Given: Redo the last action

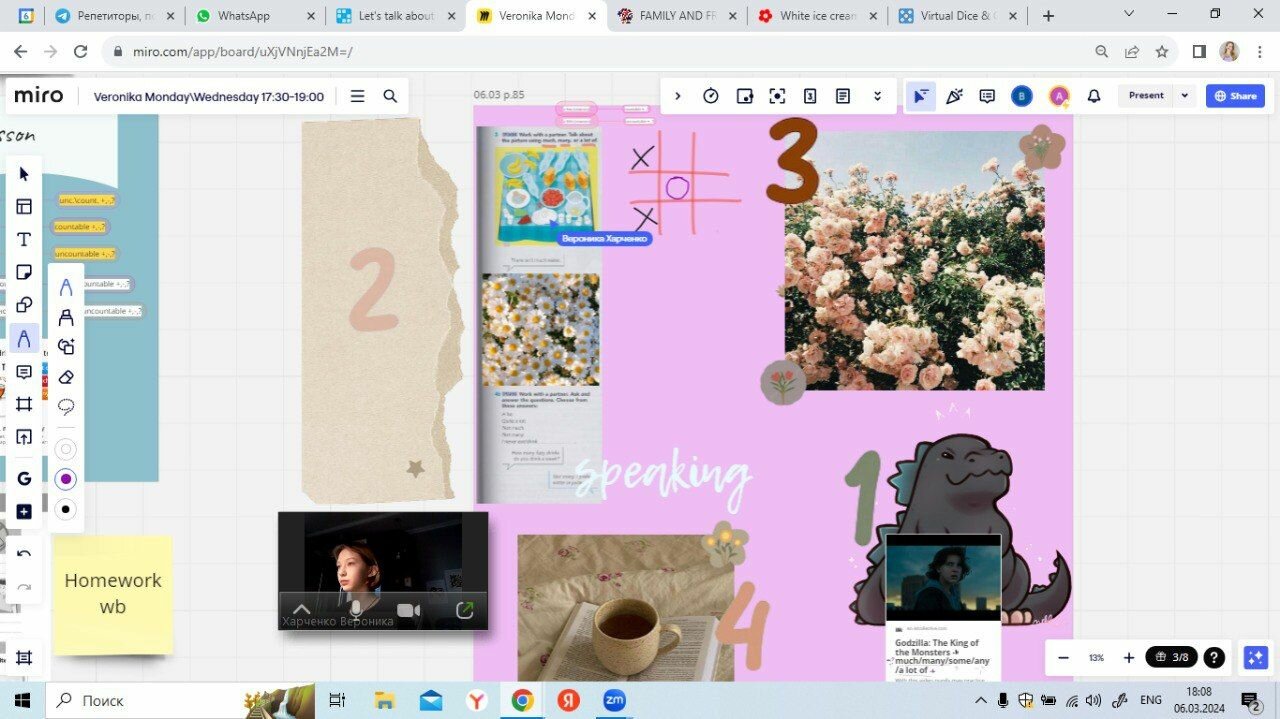Looking at the screenshot, I should coord(24,587).
